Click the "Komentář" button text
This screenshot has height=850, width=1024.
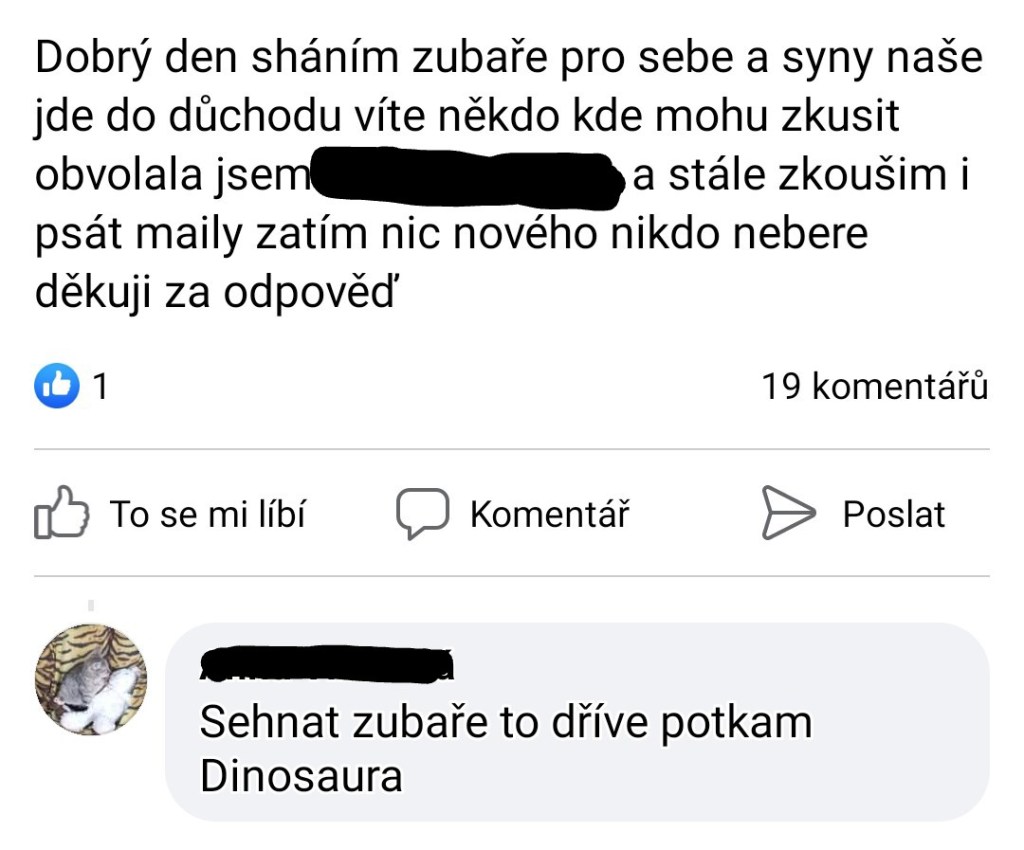pyautogui.click(x=549, y=514)
